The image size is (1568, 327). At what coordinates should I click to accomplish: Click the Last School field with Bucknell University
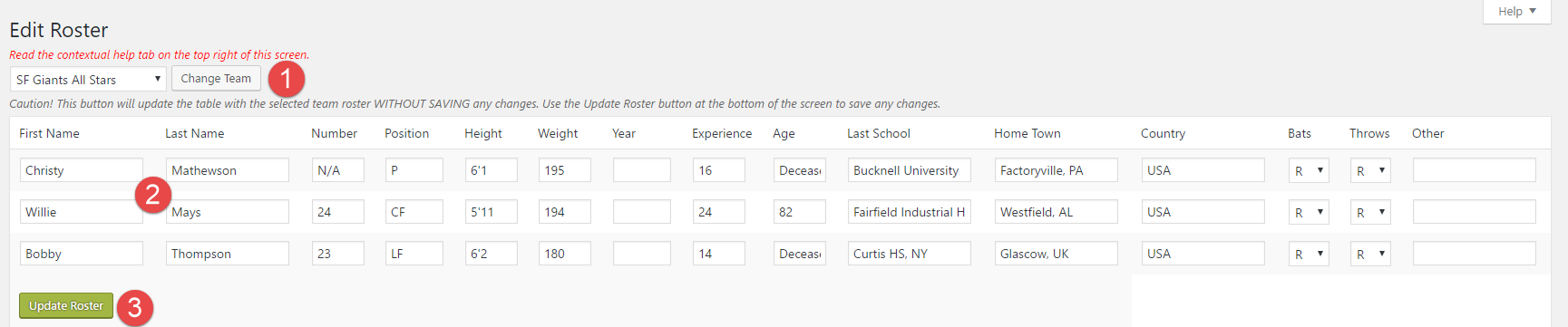coord(909,170)
